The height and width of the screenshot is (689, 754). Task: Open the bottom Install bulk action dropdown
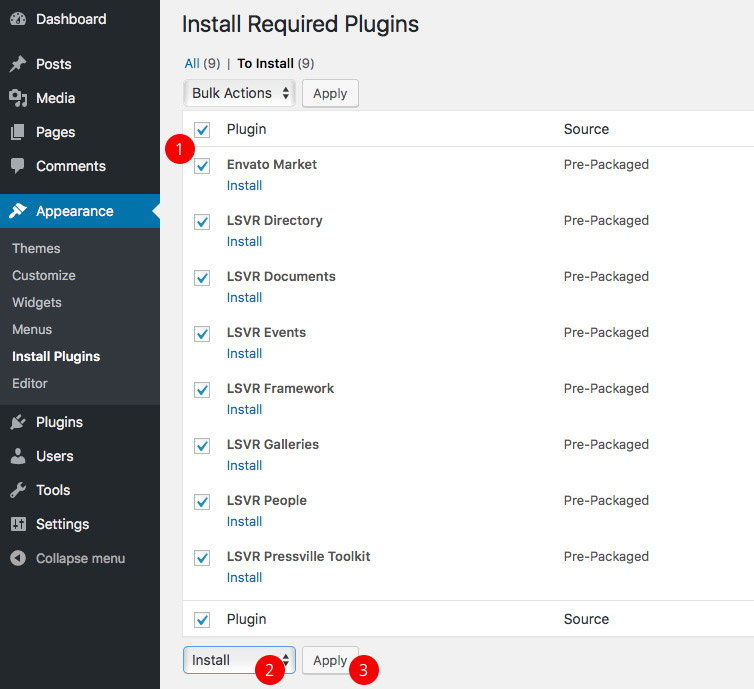239,660
